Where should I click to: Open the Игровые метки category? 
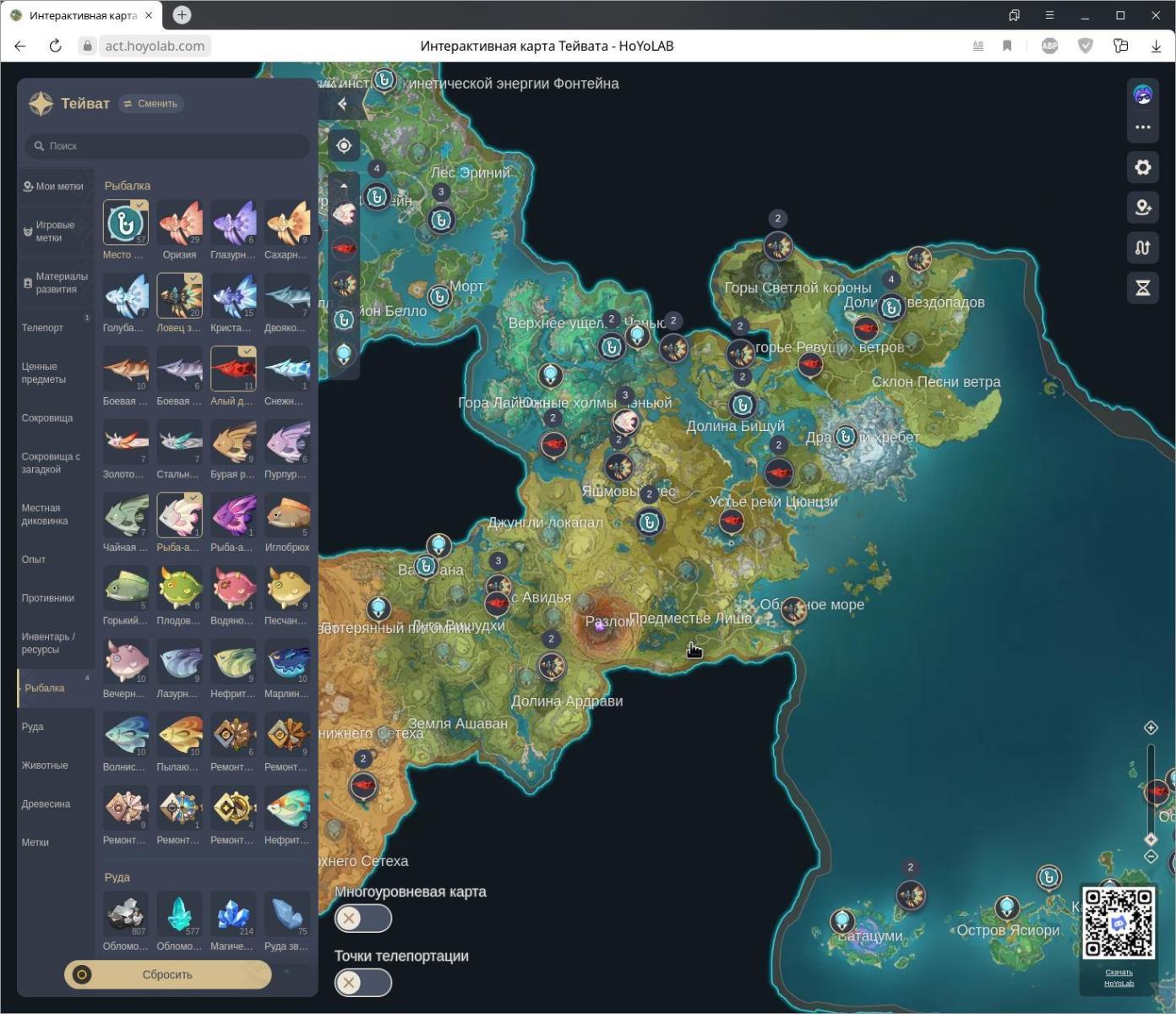click(x=56, y=232)
